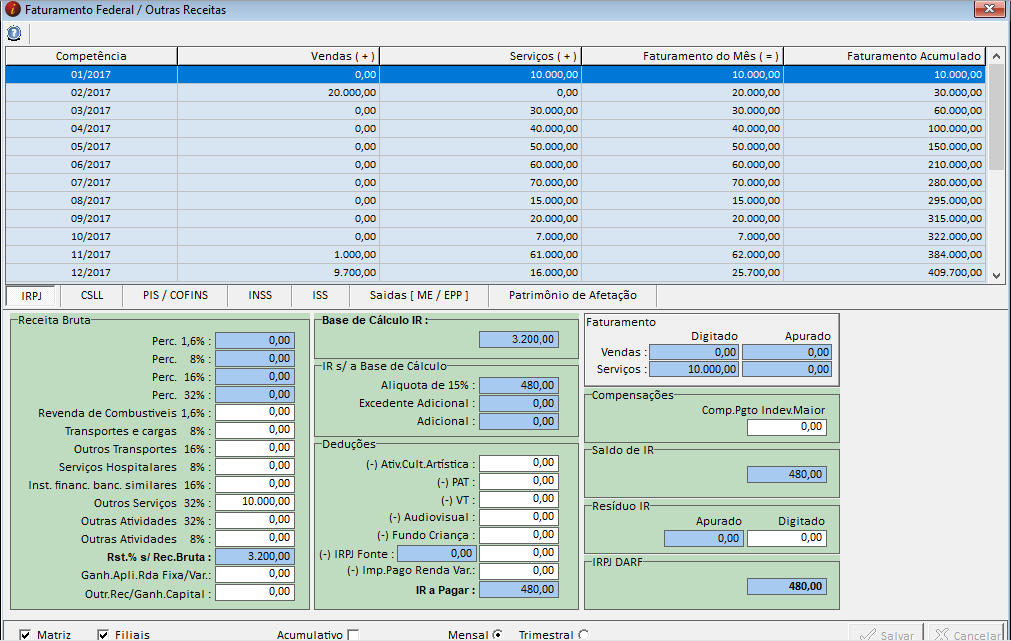Click the PAT deduction field
The height and width of the screenshot is (641, 1011).
(x=519, y=481)
